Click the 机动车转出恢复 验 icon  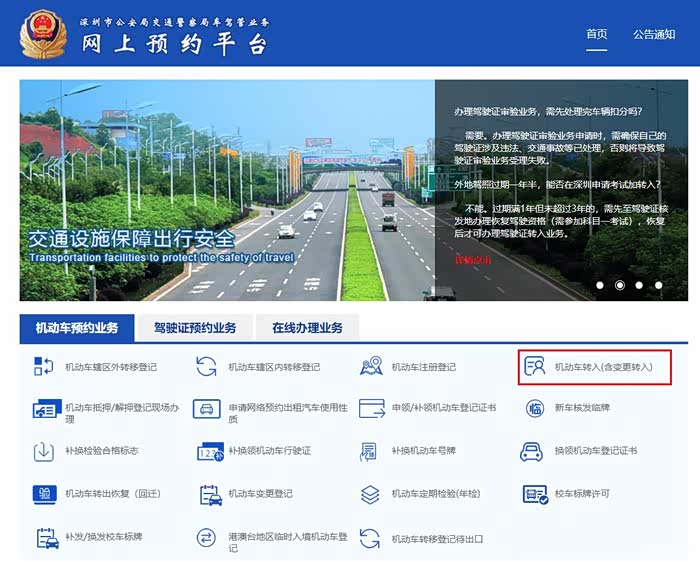pos(45,494)
